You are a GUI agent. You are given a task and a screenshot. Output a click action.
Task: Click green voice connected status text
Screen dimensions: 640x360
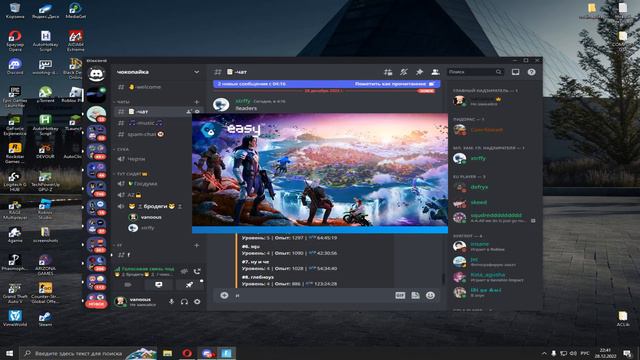click(x=147, y=269)
